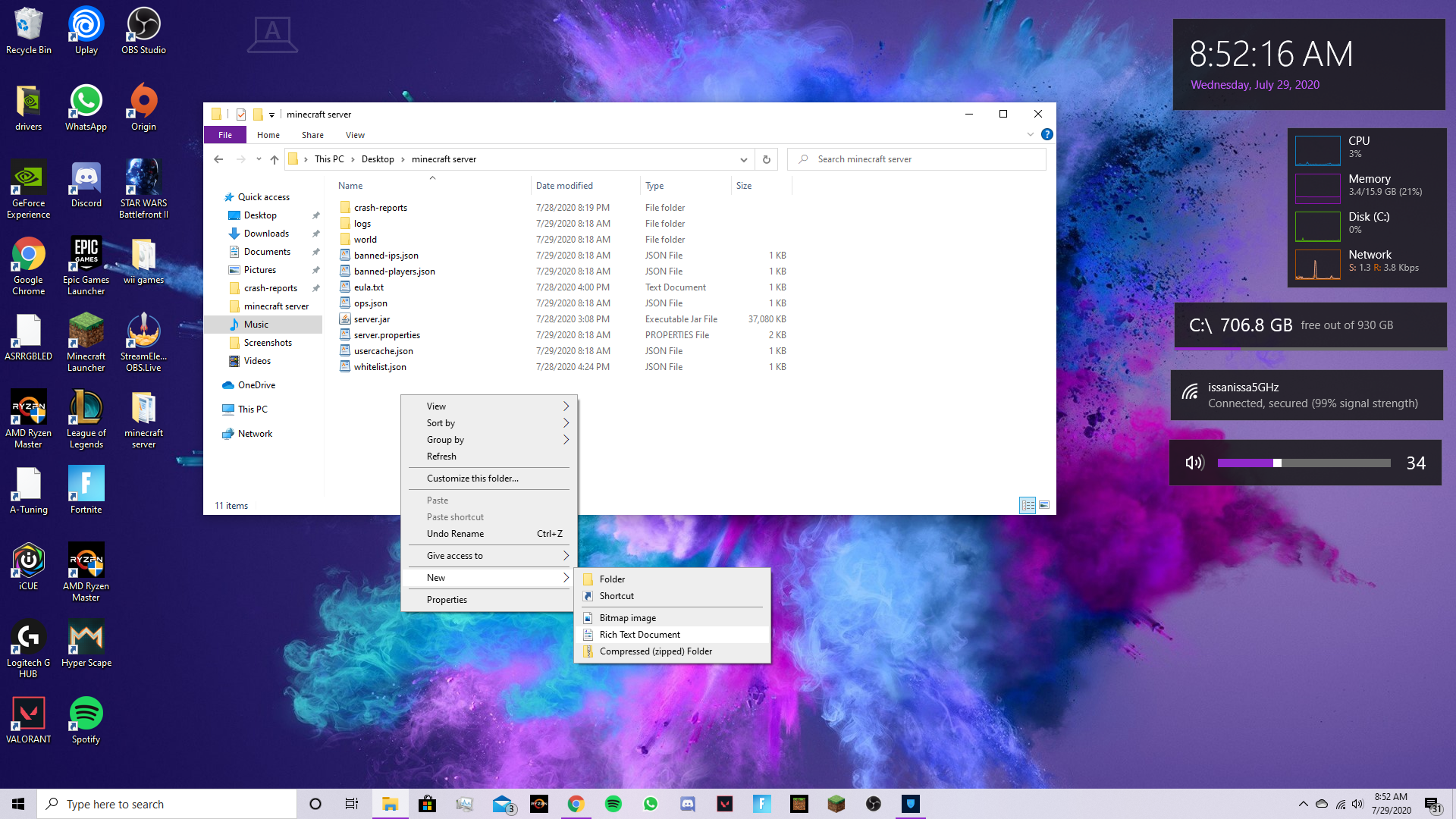Open Recycle Bin on the desktop

(x=29, y=31)
